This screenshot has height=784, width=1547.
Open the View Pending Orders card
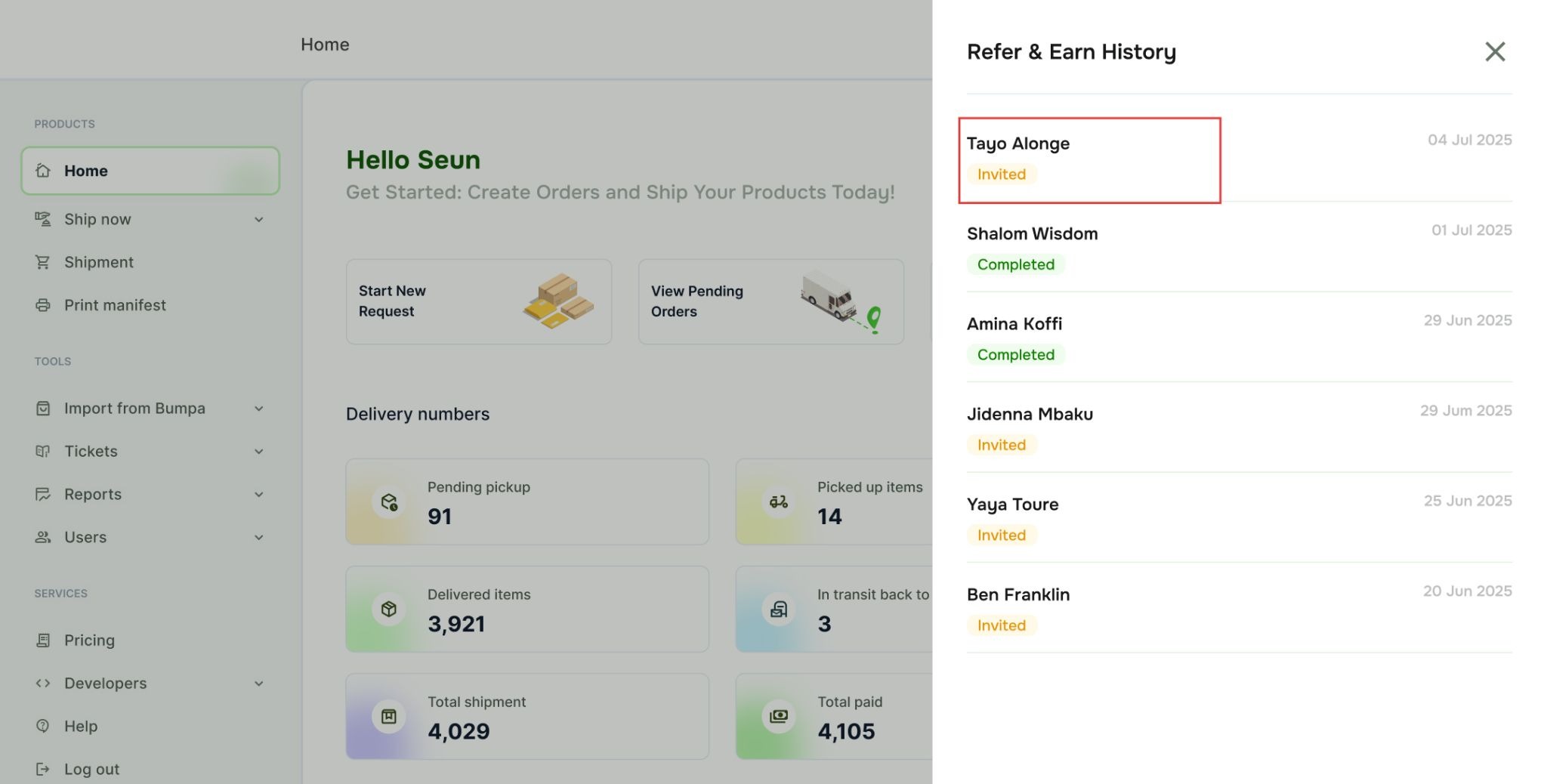coord(770,301)
